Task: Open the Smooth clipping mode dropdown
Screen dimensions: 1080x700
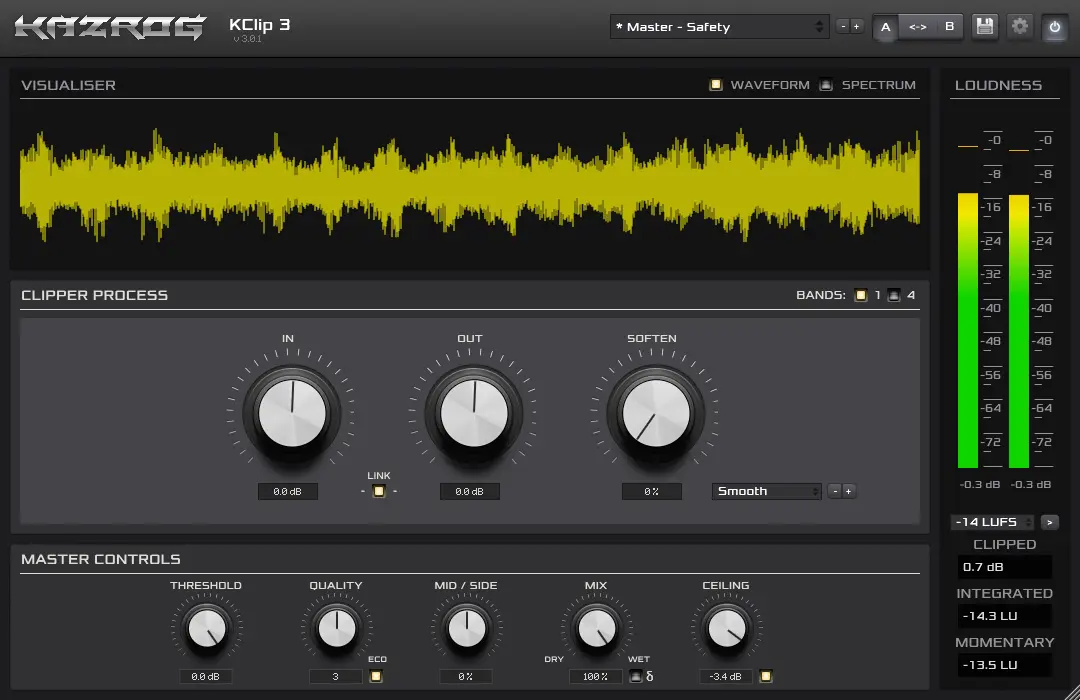Action: pyautogui.click(x=767, y=491)
